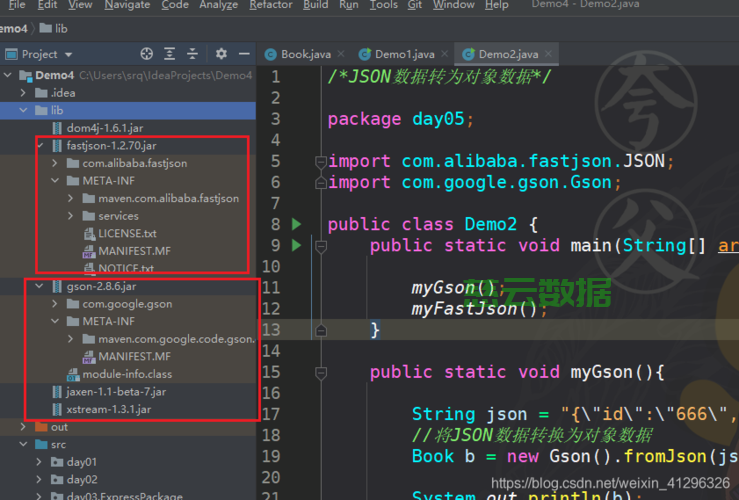Click the Locate/Select Opened File target icon
This screenshot has height=500, width=739.
pos(147,54)
